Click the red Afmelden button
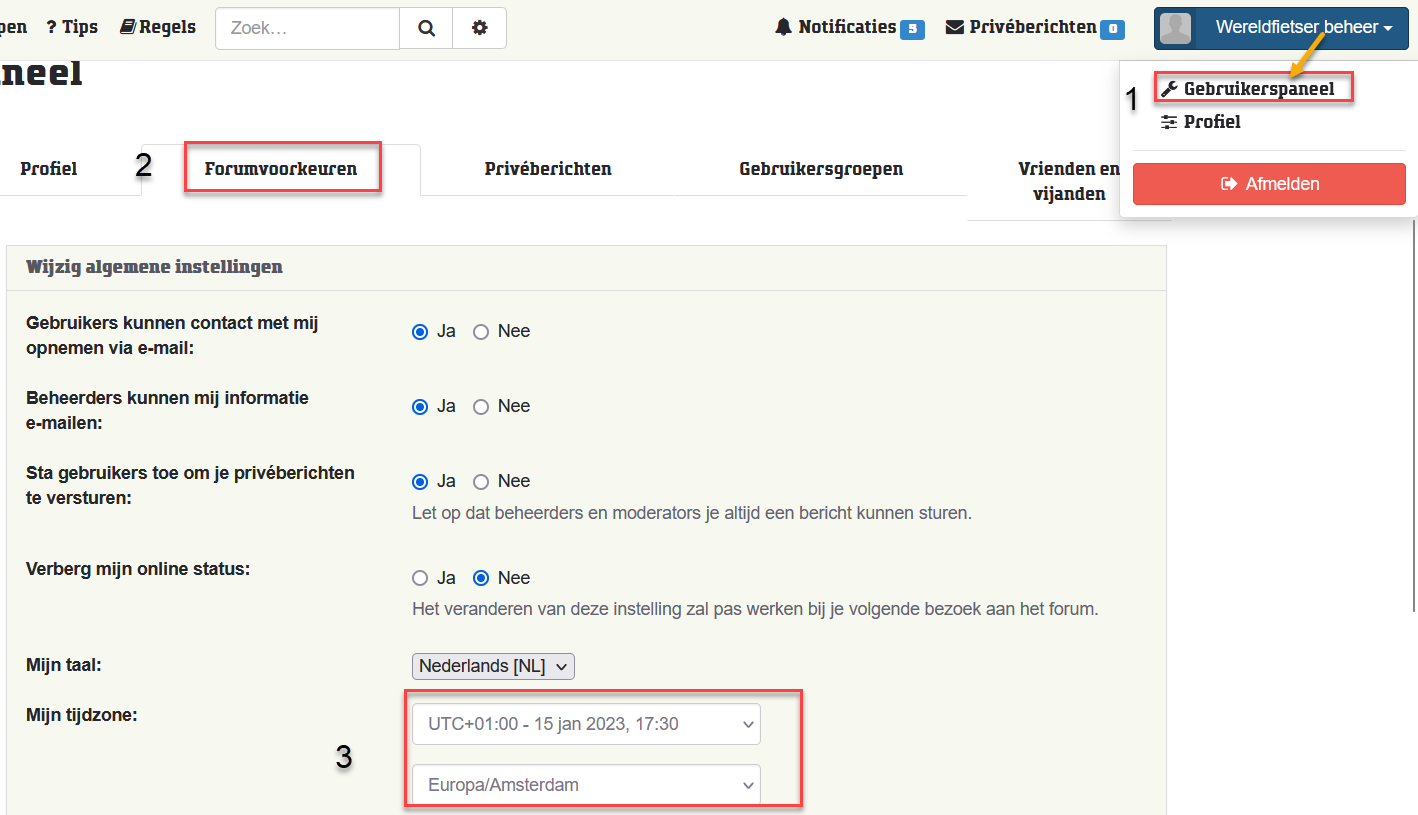The width and height of the screenshot is (1418, 815). [x=1269, y=184]
